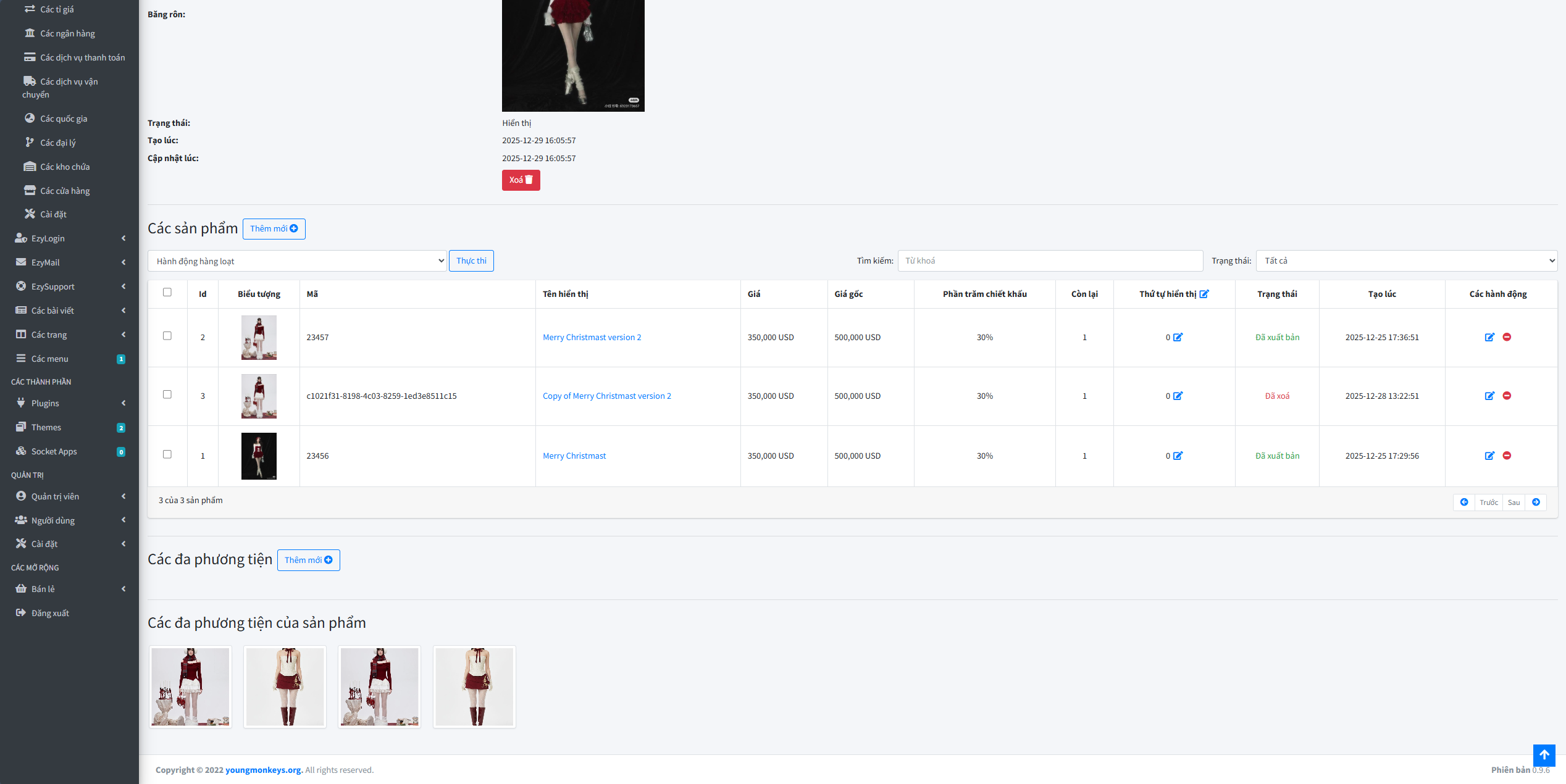Image resolution: width=1566 pixels, height=784 pixels.
Task: Open Merry Christmast version 2 link
Action: click(x=592, y=337)
